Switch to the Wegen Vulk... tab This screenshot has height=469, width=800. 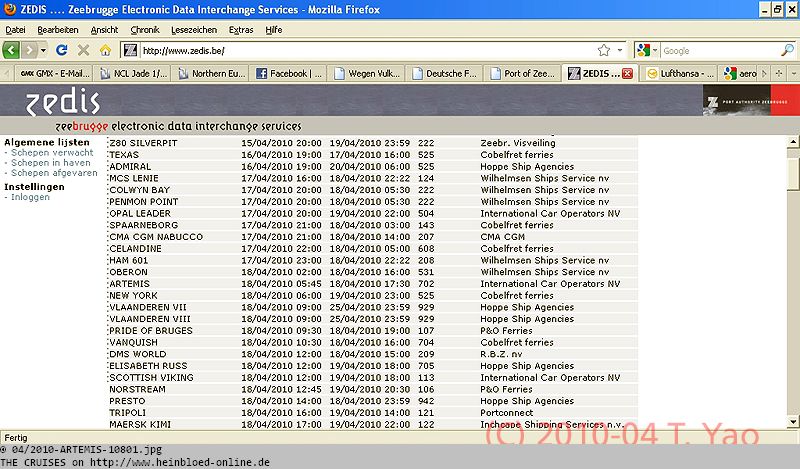pyautogui.click(x=367, y=73)
